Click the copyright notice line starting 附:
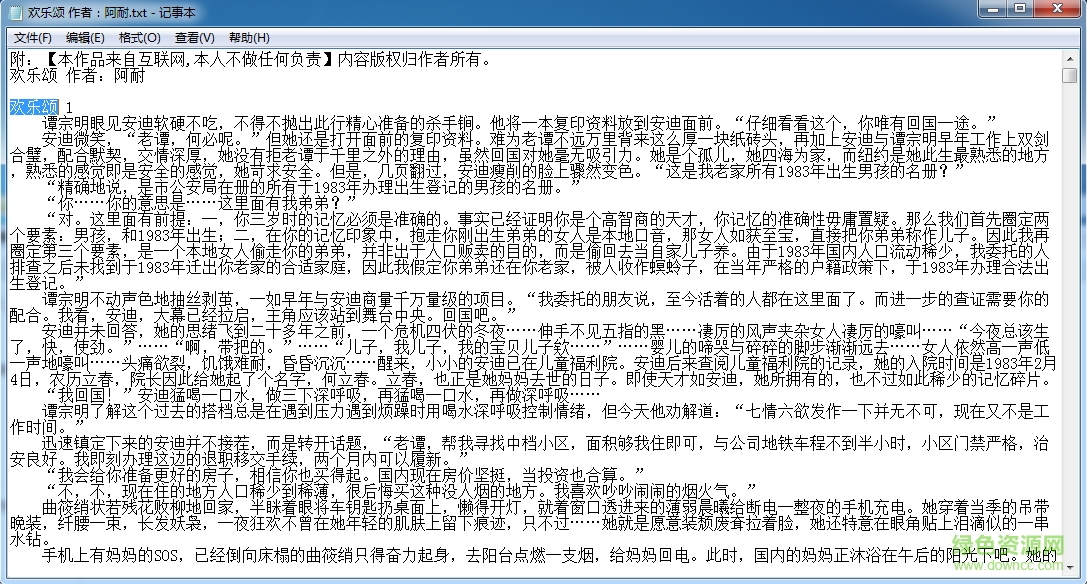 pos(252,59)
